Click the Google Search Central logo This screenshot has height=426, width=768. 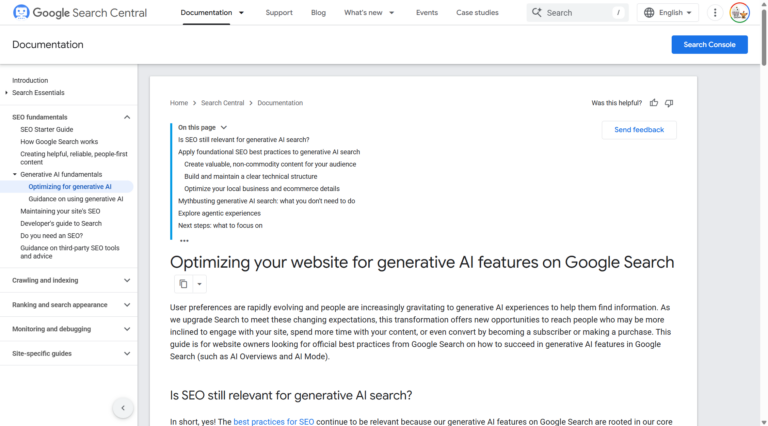point(80,13)
